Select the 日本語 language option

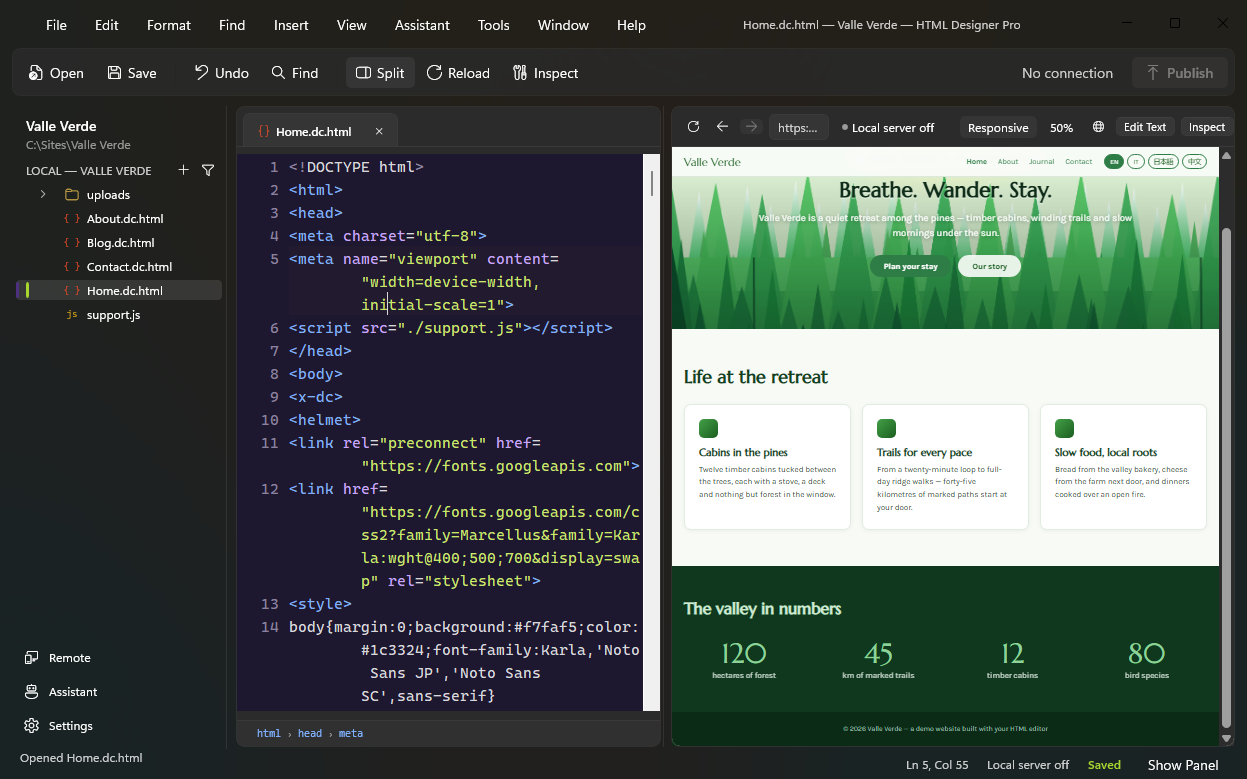point(1163,161)
